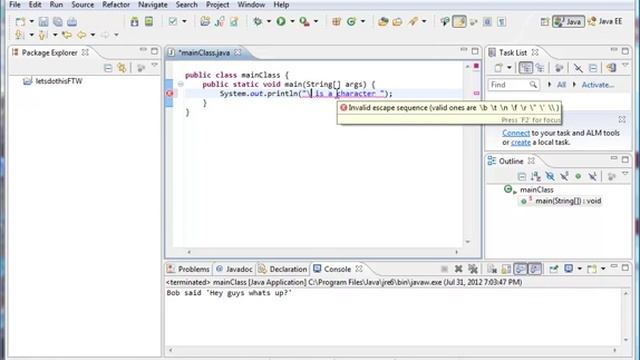The image size is (640, 360).
Task: Click the create local task link
Action: (x=521, y=142)
